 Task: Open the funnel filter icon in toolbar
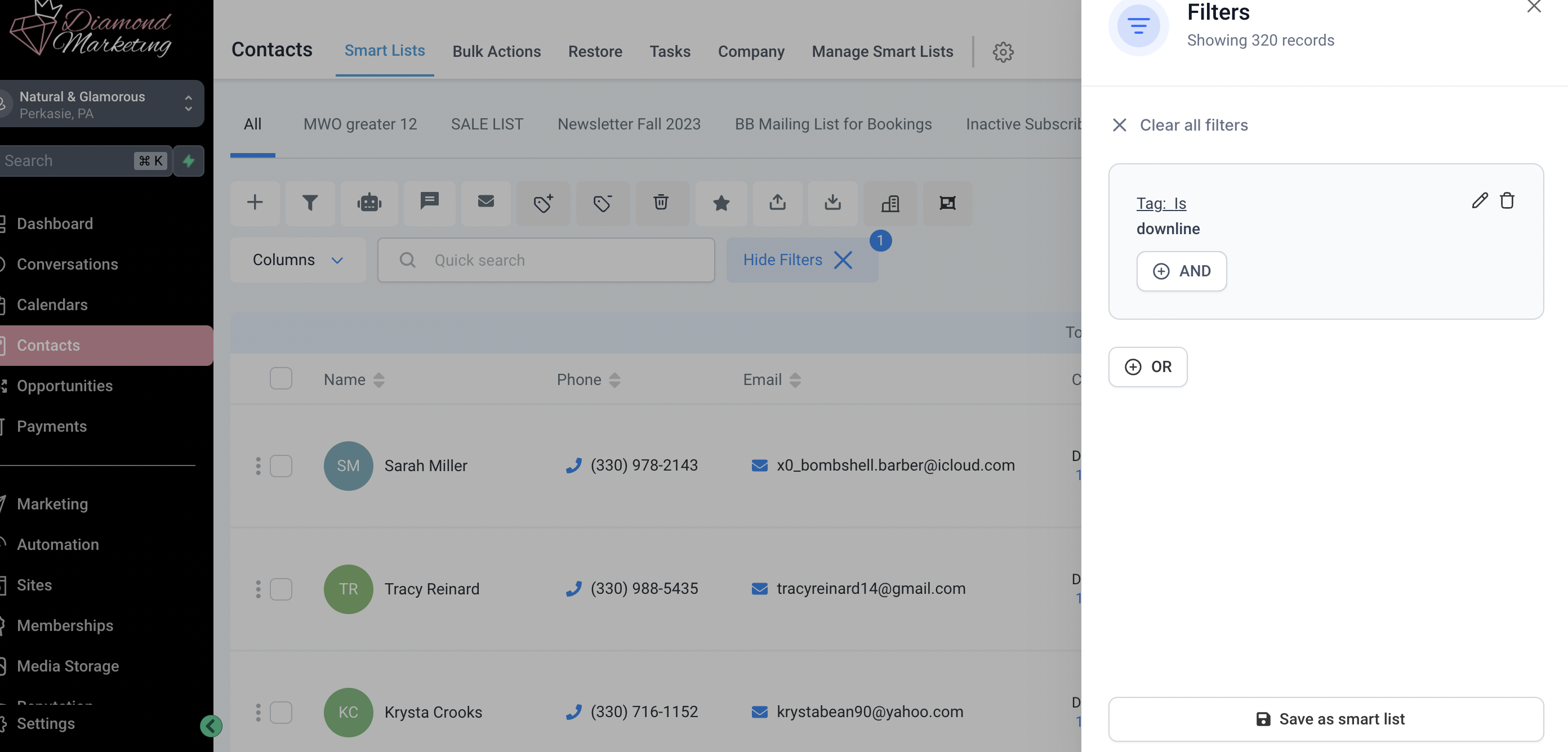click(310, 203)
